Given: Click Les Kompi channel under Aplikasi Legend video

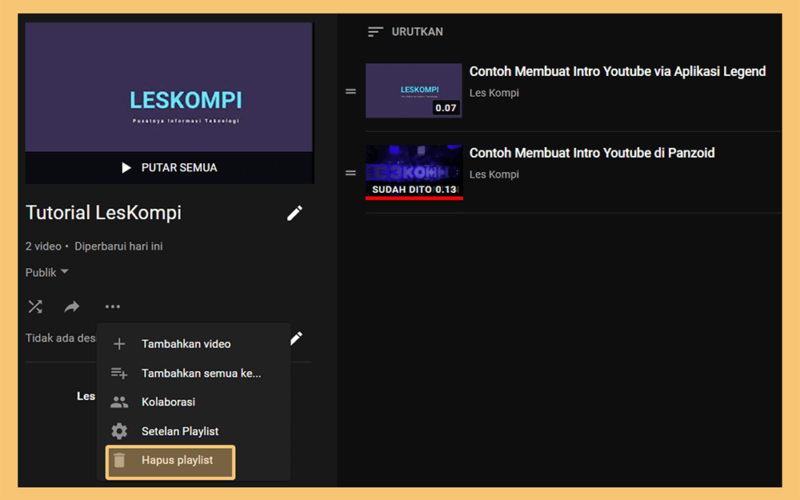Looking at the screenshot, I should point(494,93).
